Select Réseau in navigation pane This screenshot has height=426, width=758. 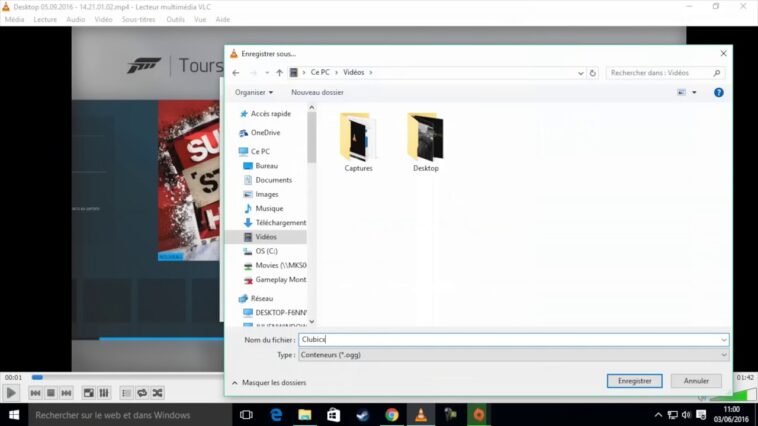(x=256, y=298)
